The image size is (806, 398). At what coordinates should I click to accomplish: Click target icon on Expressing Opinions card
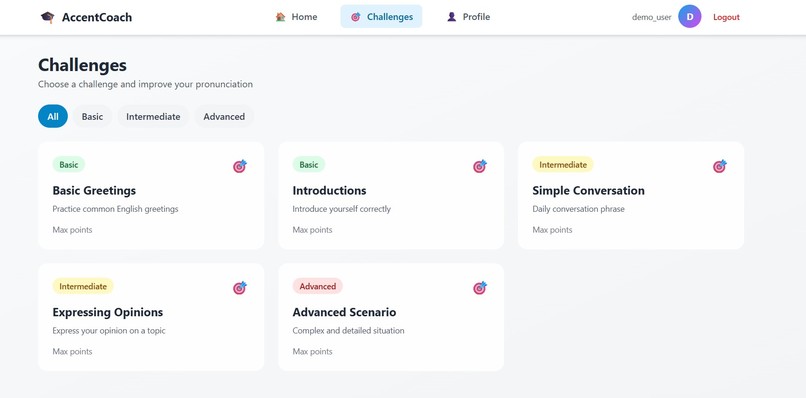point(240,288)
